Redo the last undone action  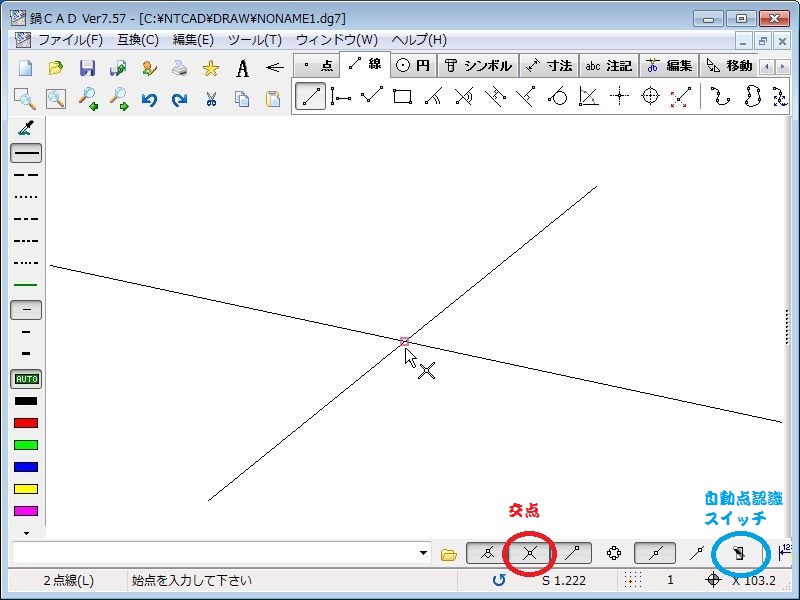click(180, 98)
